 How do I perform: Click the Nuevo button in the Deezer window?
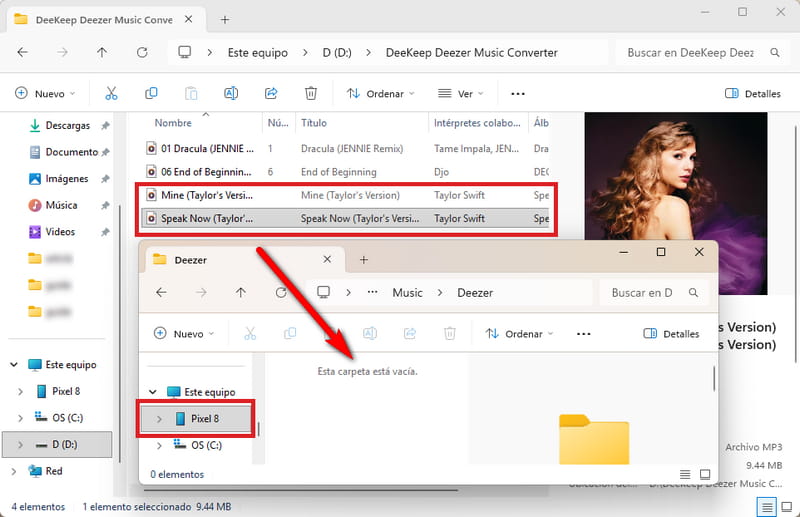pos(184,334)
